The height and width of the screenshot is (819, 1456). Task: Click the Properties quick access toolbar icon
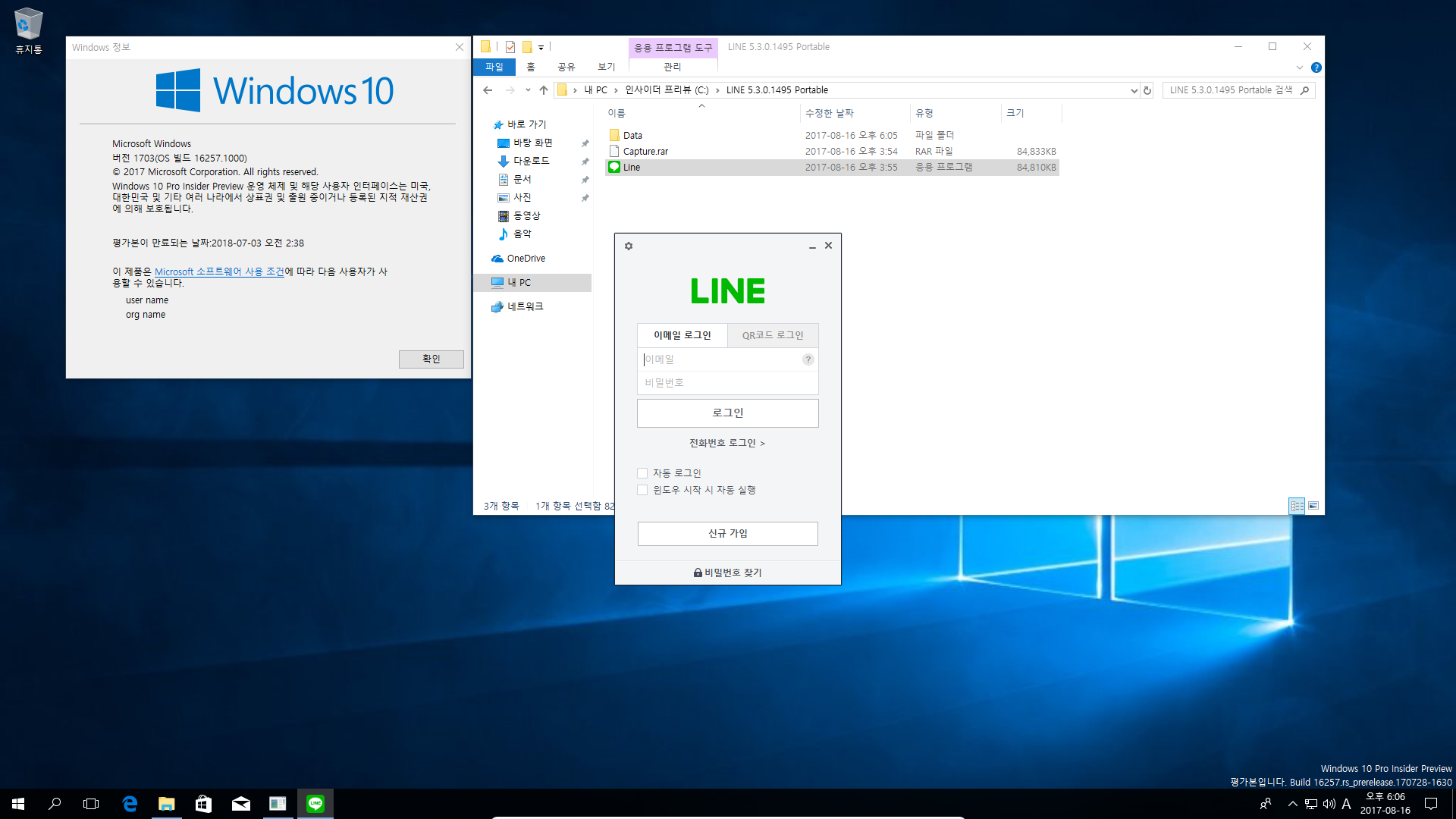point(510,47)
